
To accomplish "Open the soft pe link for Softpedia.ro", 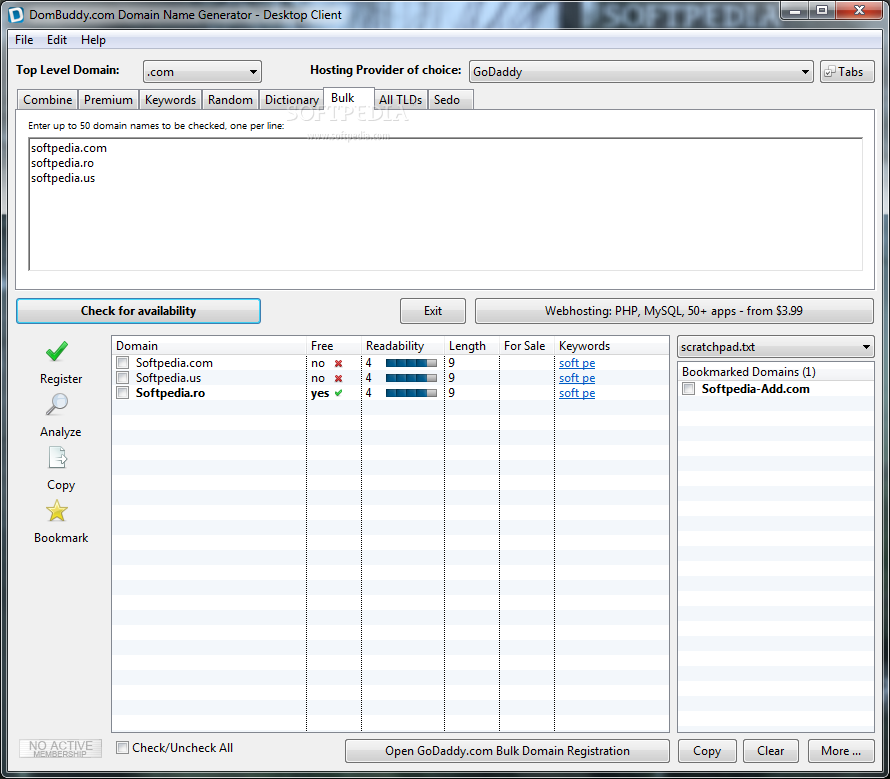I will click(x=577, y=393).
